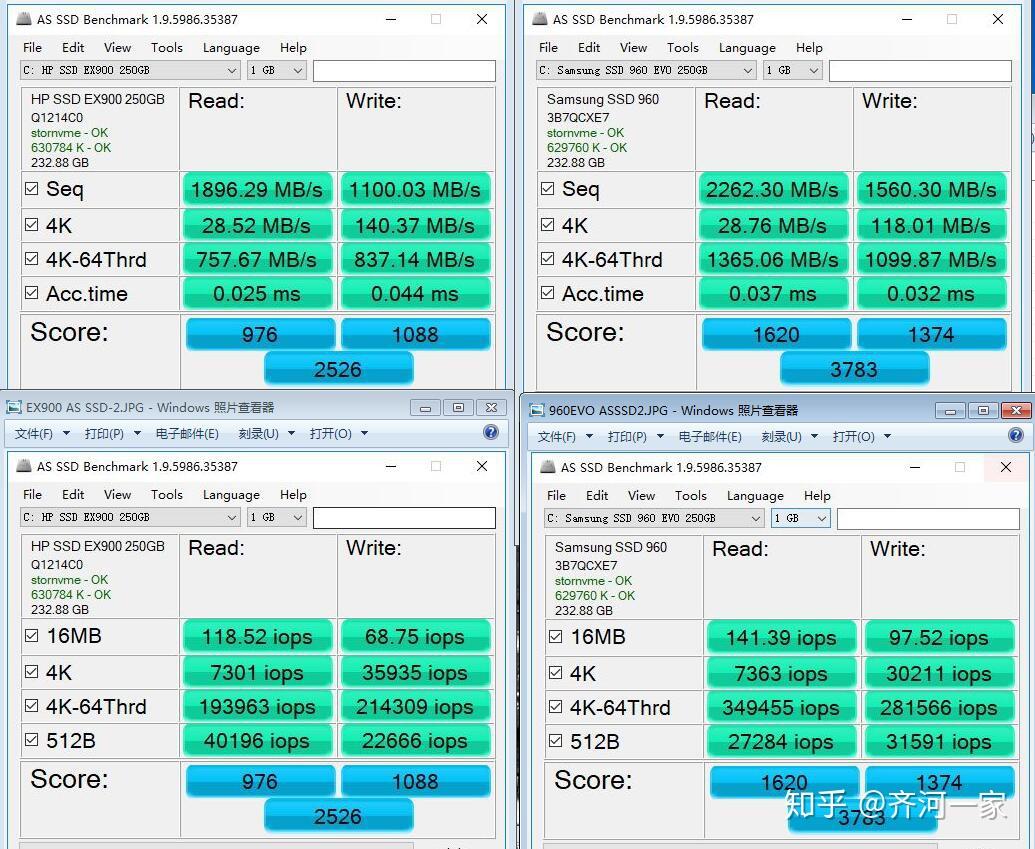Toggle 512B checkbox in Samsung 960 iops window
The image size is (1035, 849).
tap(555, 741)
